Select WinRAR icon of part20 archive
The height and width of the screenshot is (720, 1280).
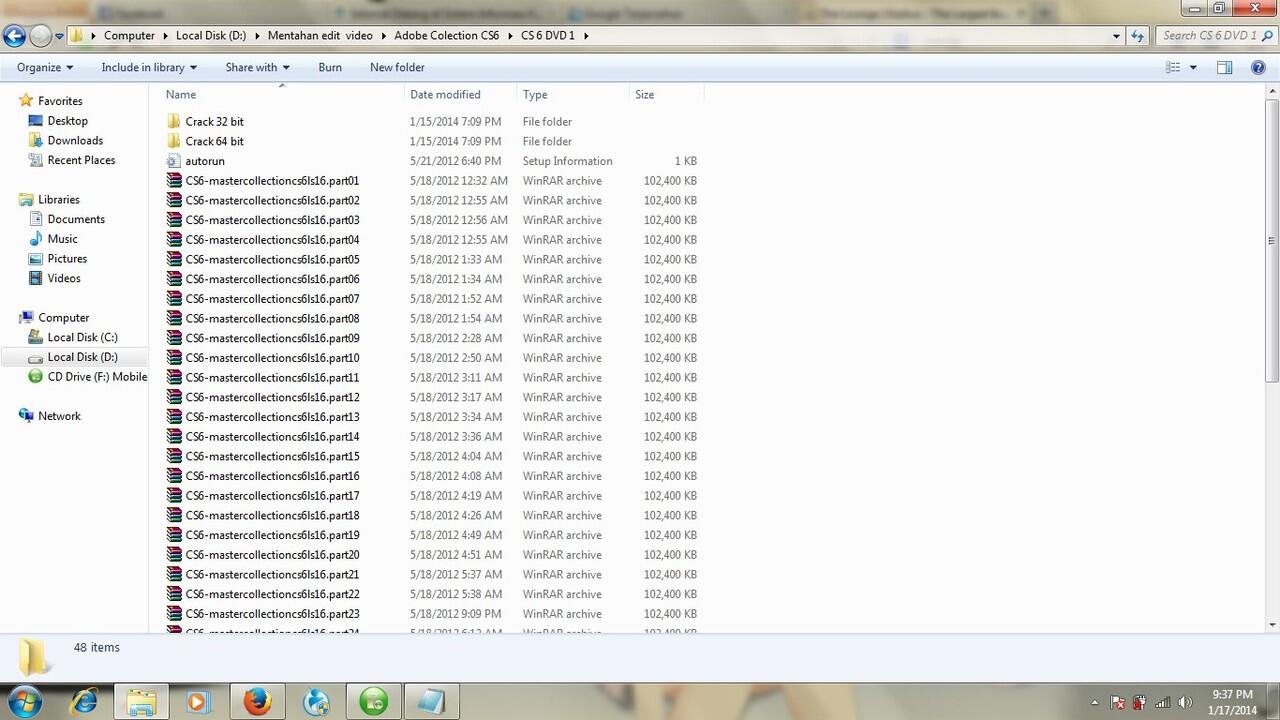click(174, 555)
